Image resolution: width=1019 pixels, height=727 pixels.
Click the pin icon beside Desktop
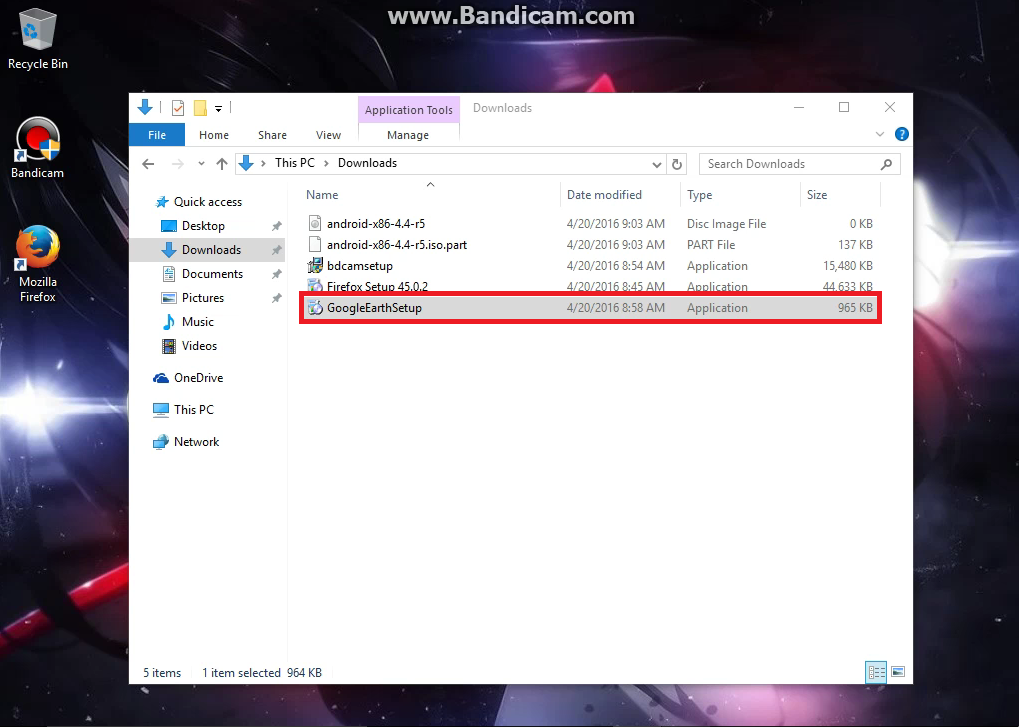(277, 226)
